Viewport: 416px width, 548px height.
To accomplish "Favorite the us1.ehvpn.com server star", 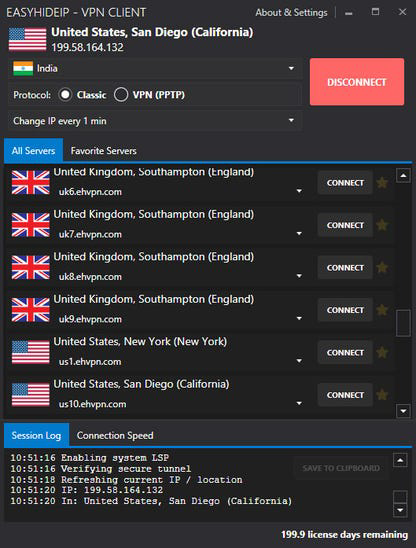I will [382, 352].
